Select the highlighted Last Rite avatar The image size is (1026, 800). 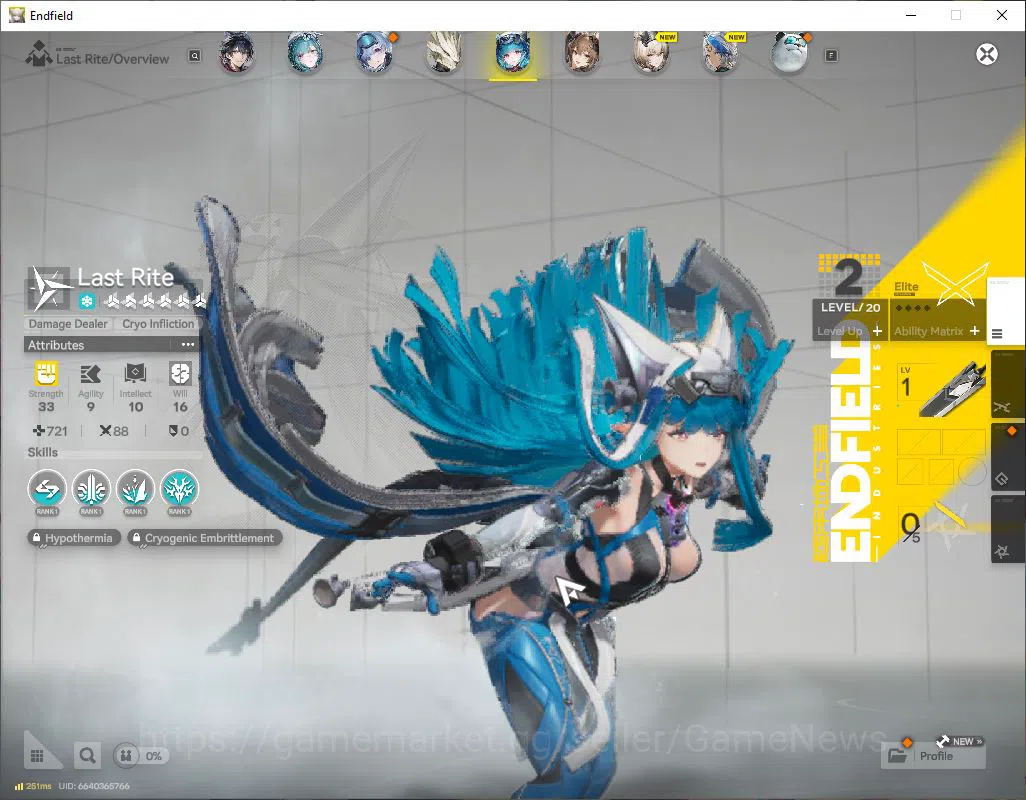click(513, 54)
